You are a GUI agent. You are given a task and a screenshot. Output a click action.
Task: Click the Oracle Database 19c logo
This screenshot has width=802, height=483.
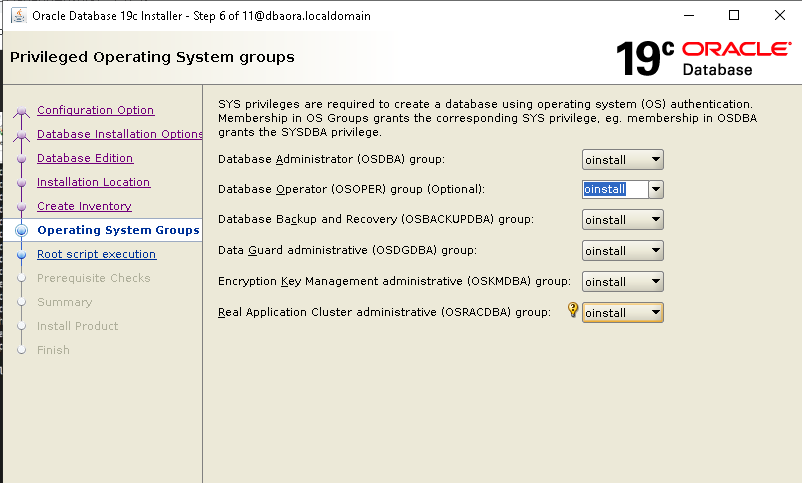[704, 58]
